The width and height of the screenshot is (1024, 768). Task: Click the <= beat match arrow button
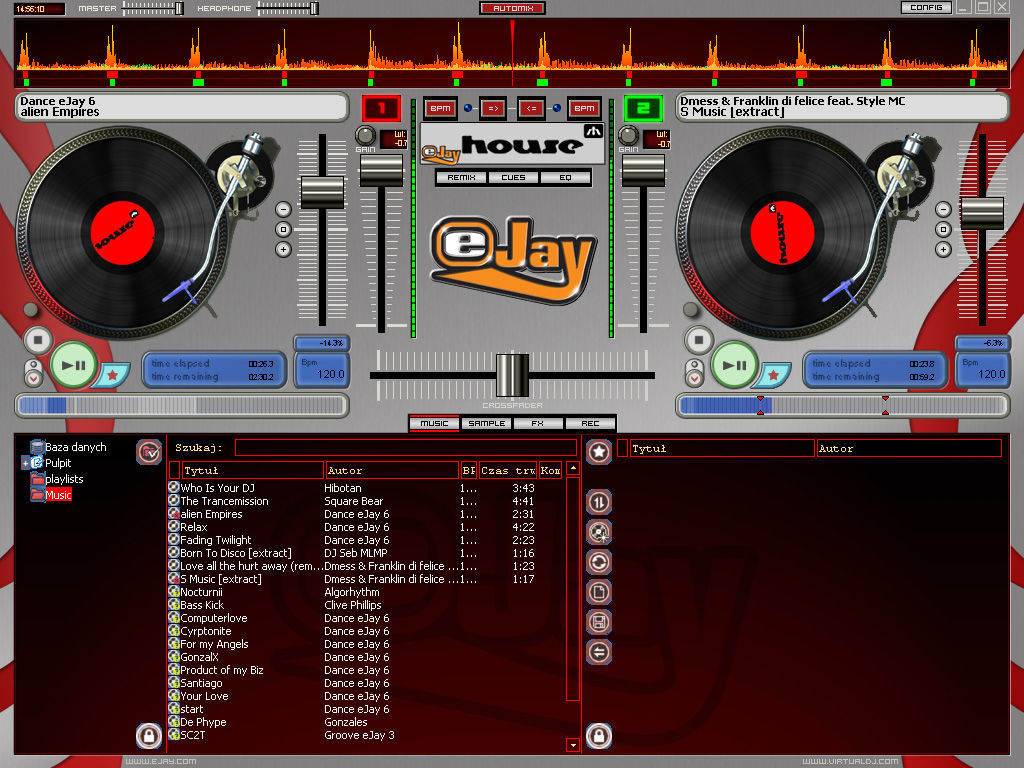pos(532,108)
